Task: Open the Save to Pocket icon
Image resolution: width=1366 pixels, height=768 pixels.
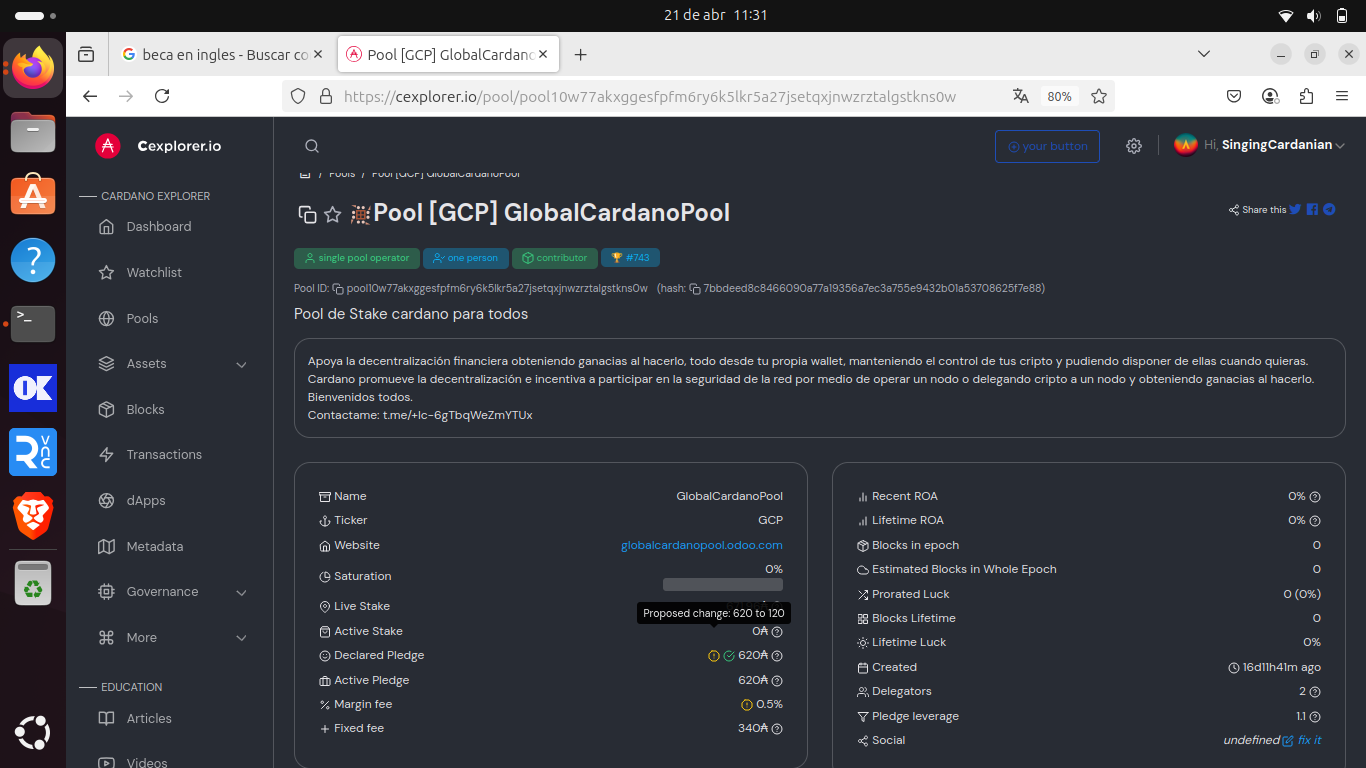Action: pyautogui.click(x=1235, y=96)
